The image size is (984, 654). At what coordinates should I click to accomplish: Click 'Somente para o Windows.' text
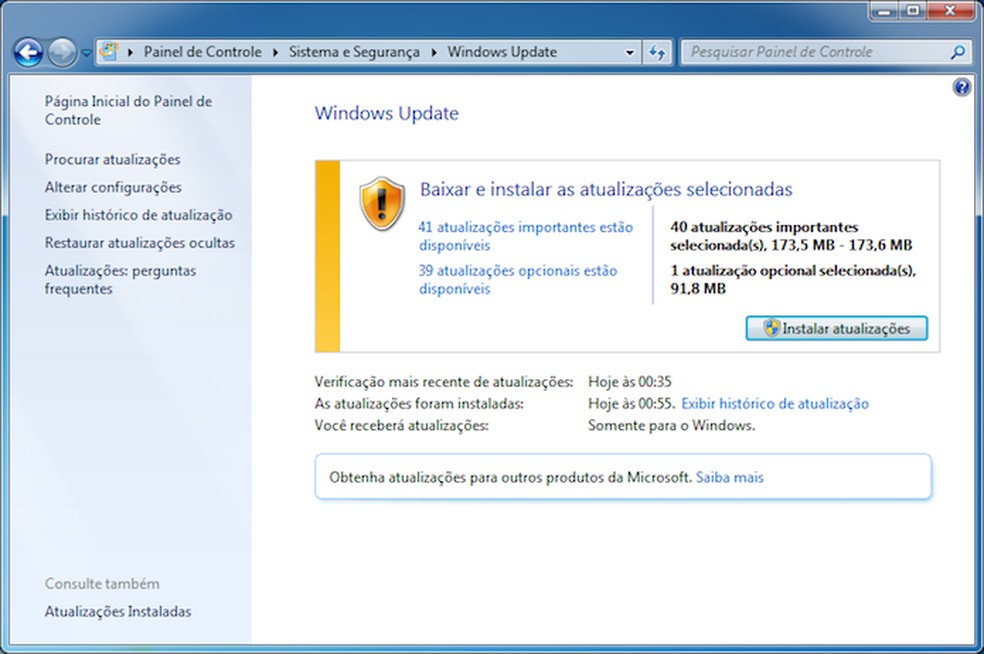(x=671, y=426)
